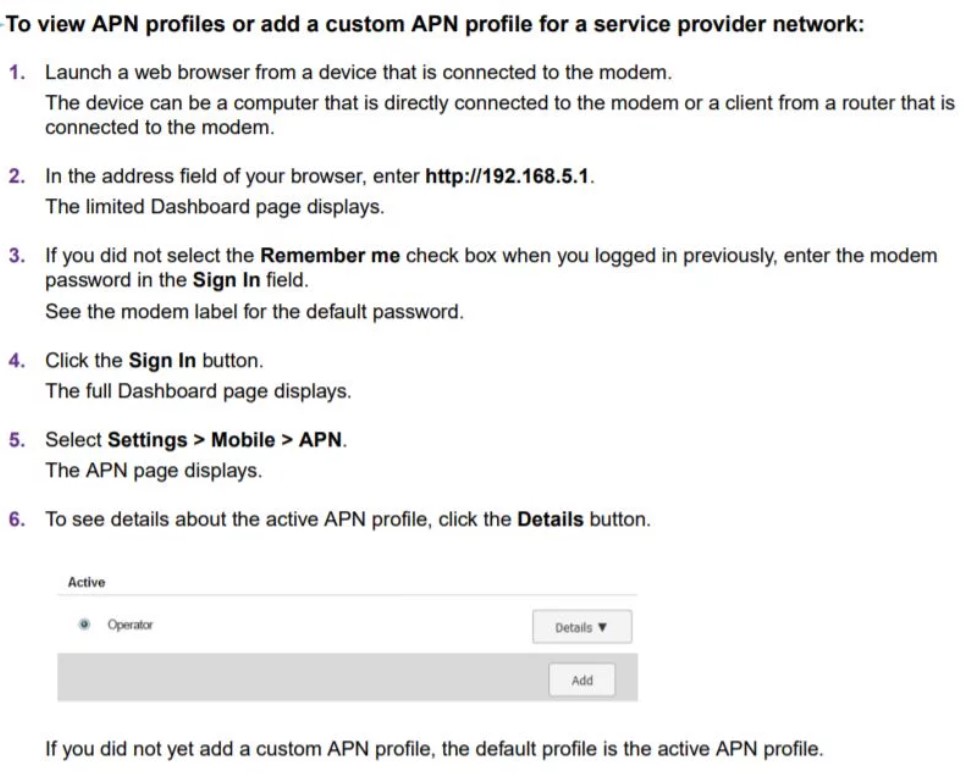Click the bold Mobile word
This screenshot has width=964, height=782.
click(x=243, y=440)
